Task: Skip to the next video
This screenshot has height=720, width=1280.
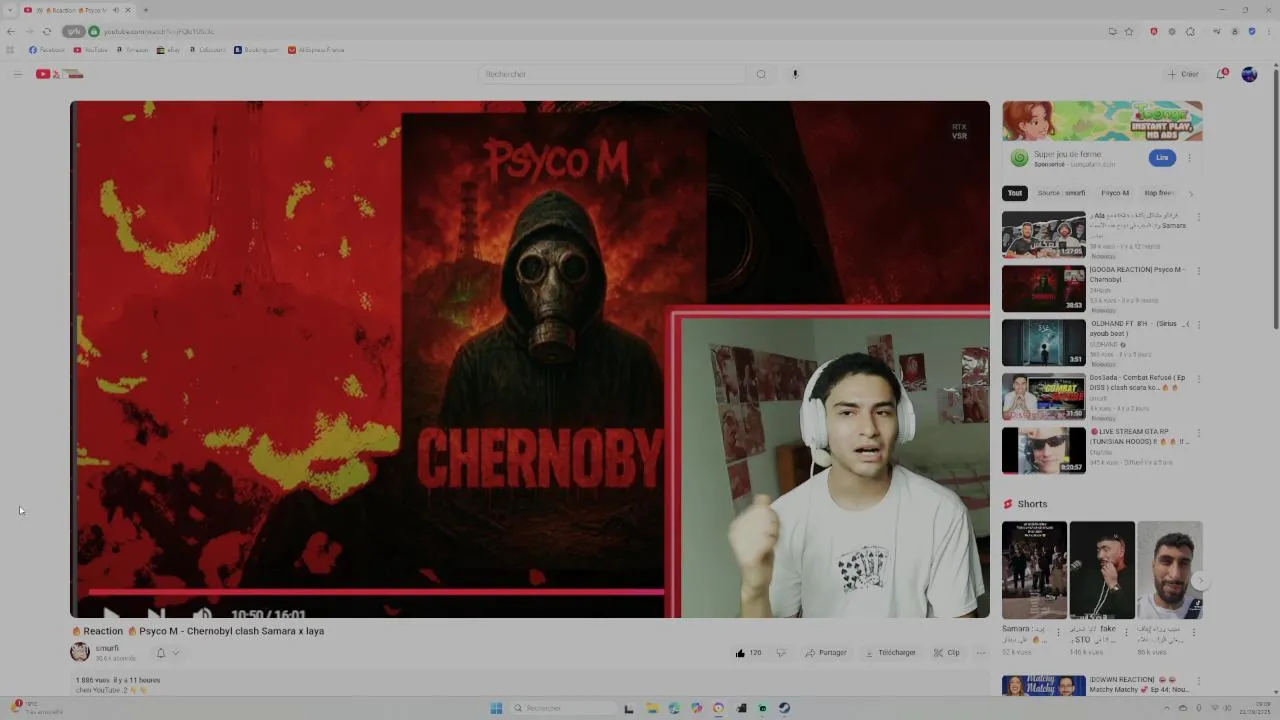Action: [x=156, y=613]
